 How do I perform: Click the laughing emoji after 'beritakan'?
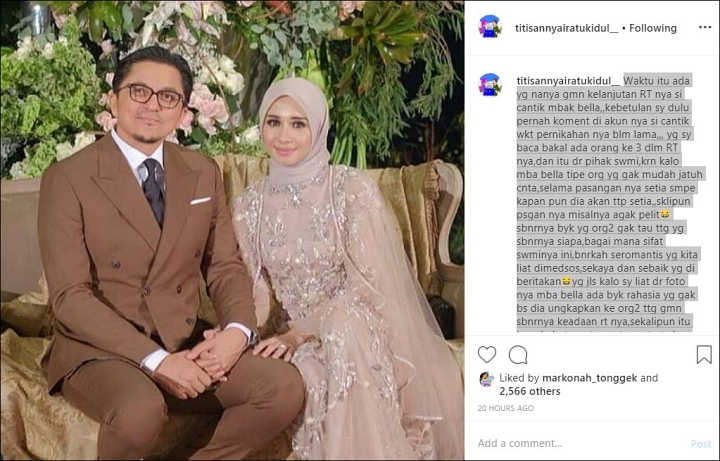(567, 281)
